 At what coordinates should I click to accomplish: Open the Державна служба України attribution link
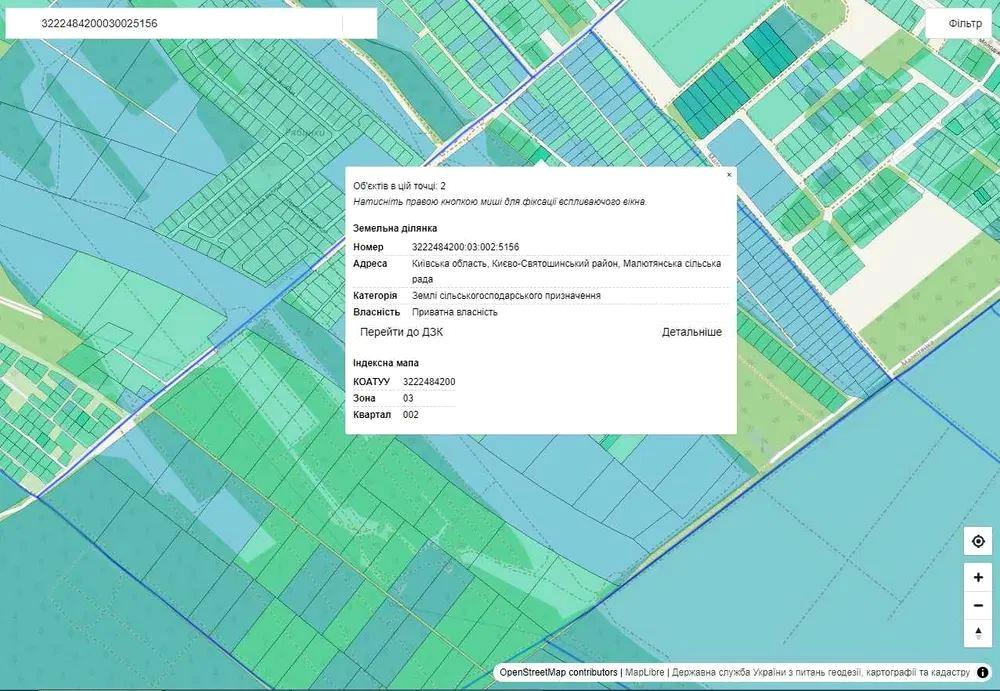pyautogui.click(x=820, y=673)
